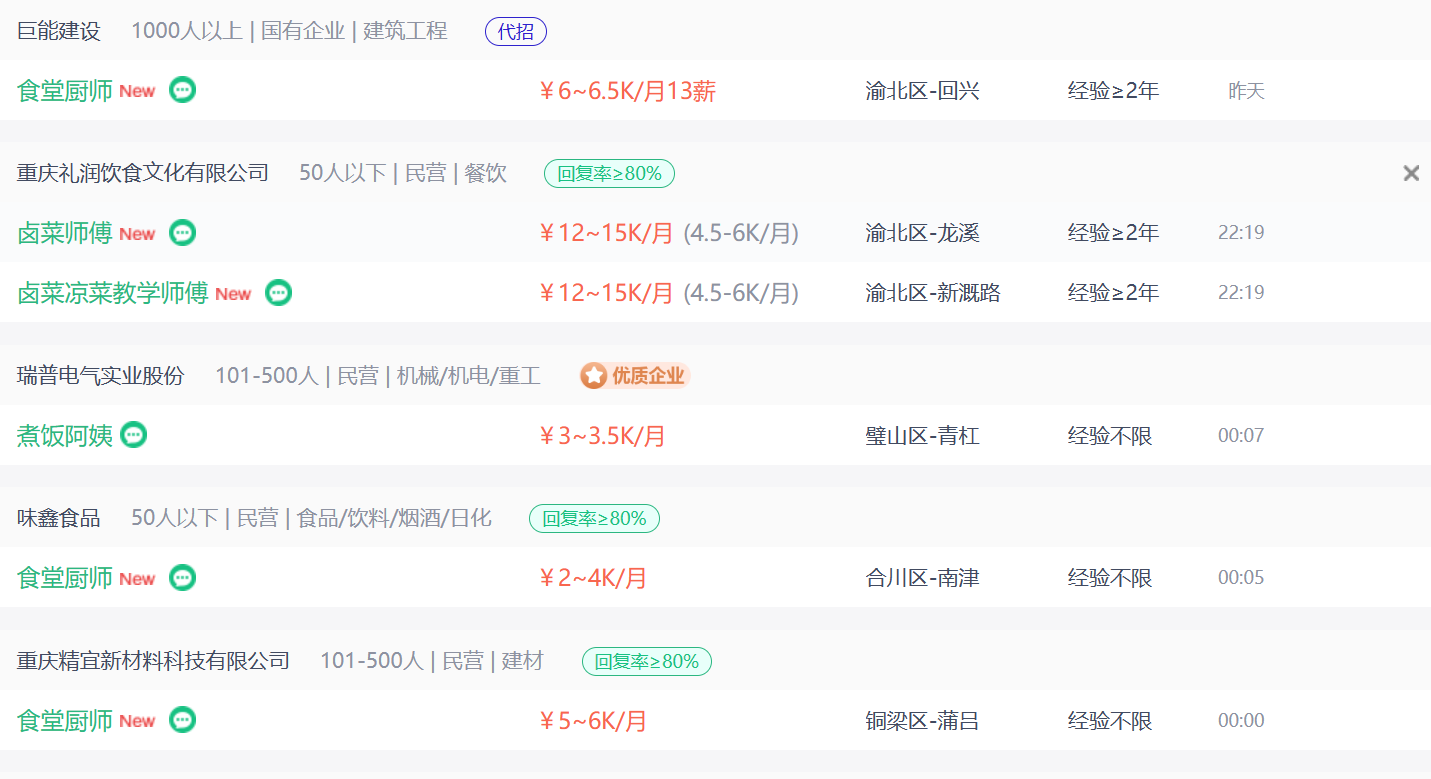Viewport: 1431px width, 779px height.
Task: Click chat bubble next to 卤菜凉菜教学师傅
Action: click(278, 293)
